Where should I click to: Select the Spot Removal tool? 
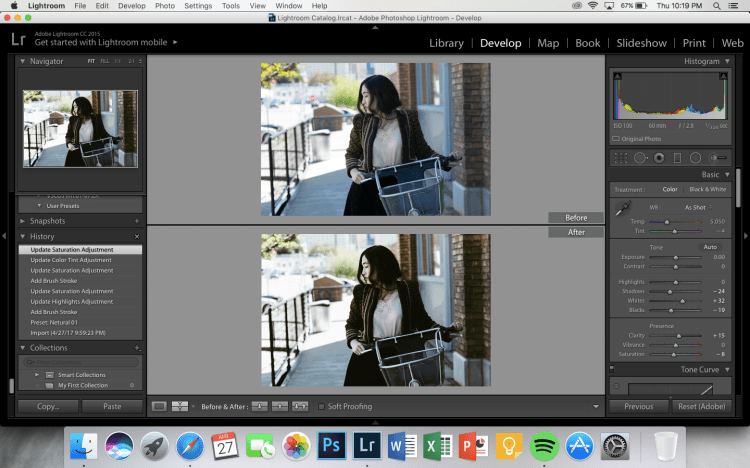point(640,158)
